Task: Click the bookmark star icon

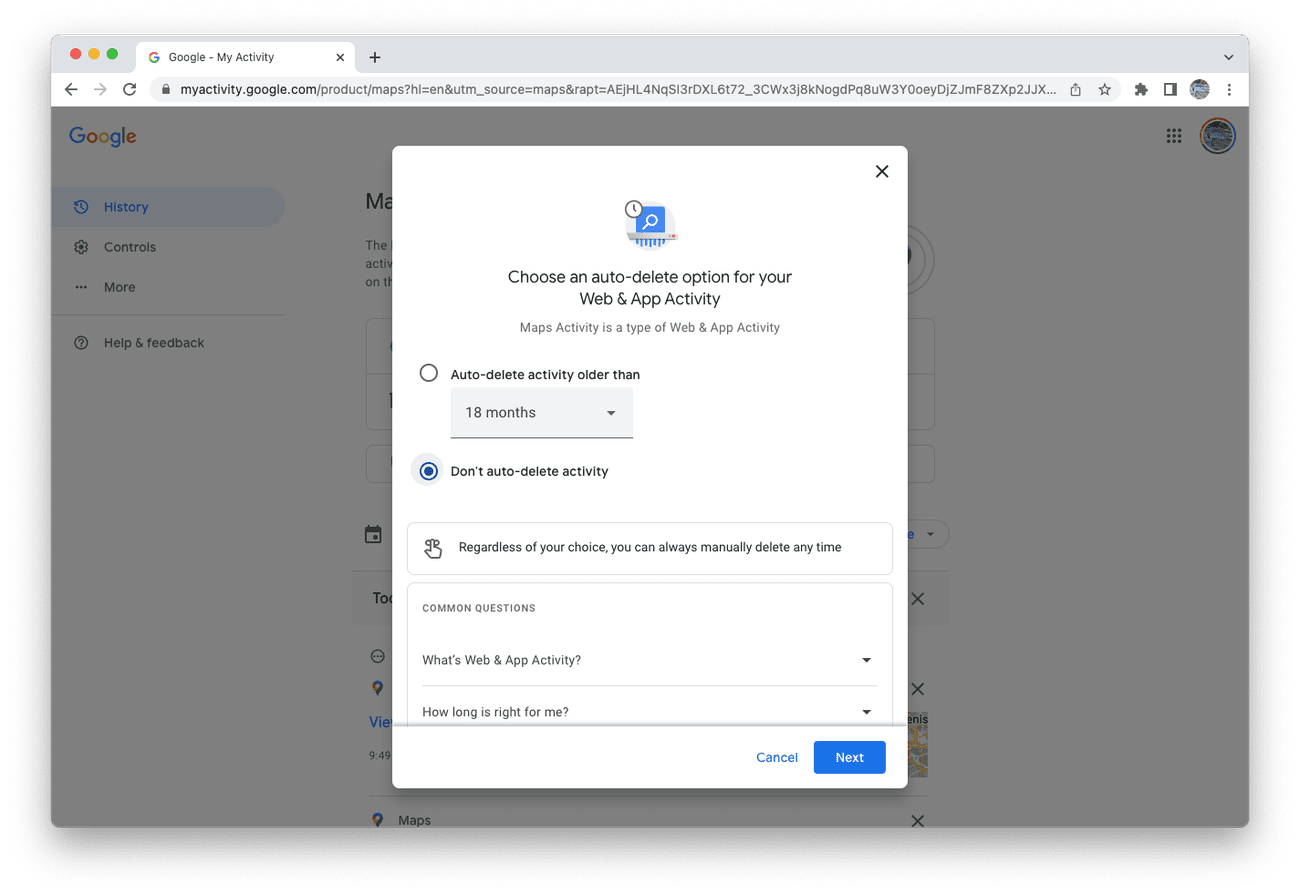Action: point(1105,90)
